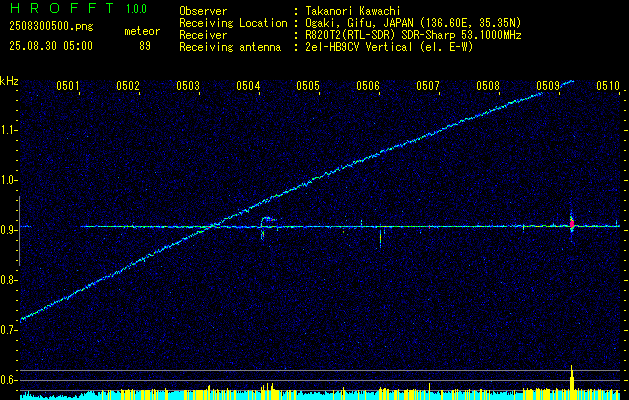This screenshot has width=629, height=400.
Task: Click time marker 0502
Action: [x=128, y=85]
